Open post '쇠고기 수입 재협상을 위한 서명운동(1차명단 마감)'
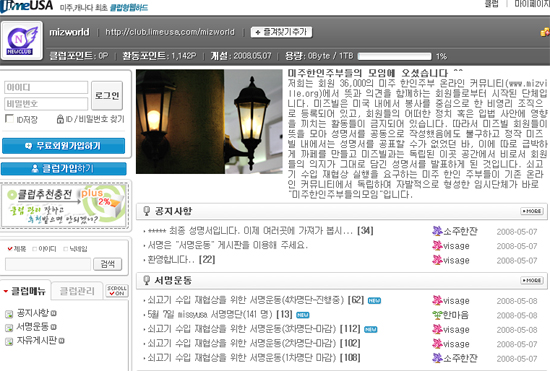This screenshot has width=550, height=371. pos(242,358)
